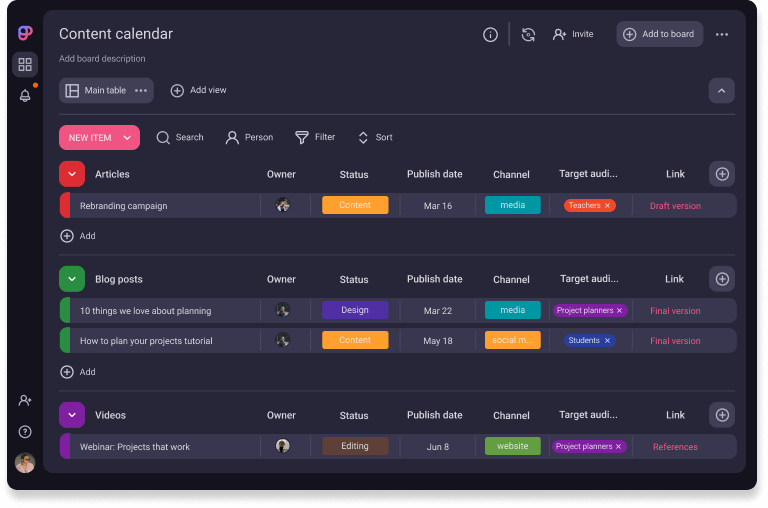
Task: Click the add member icon in sidebar
Action: (25, 401)
